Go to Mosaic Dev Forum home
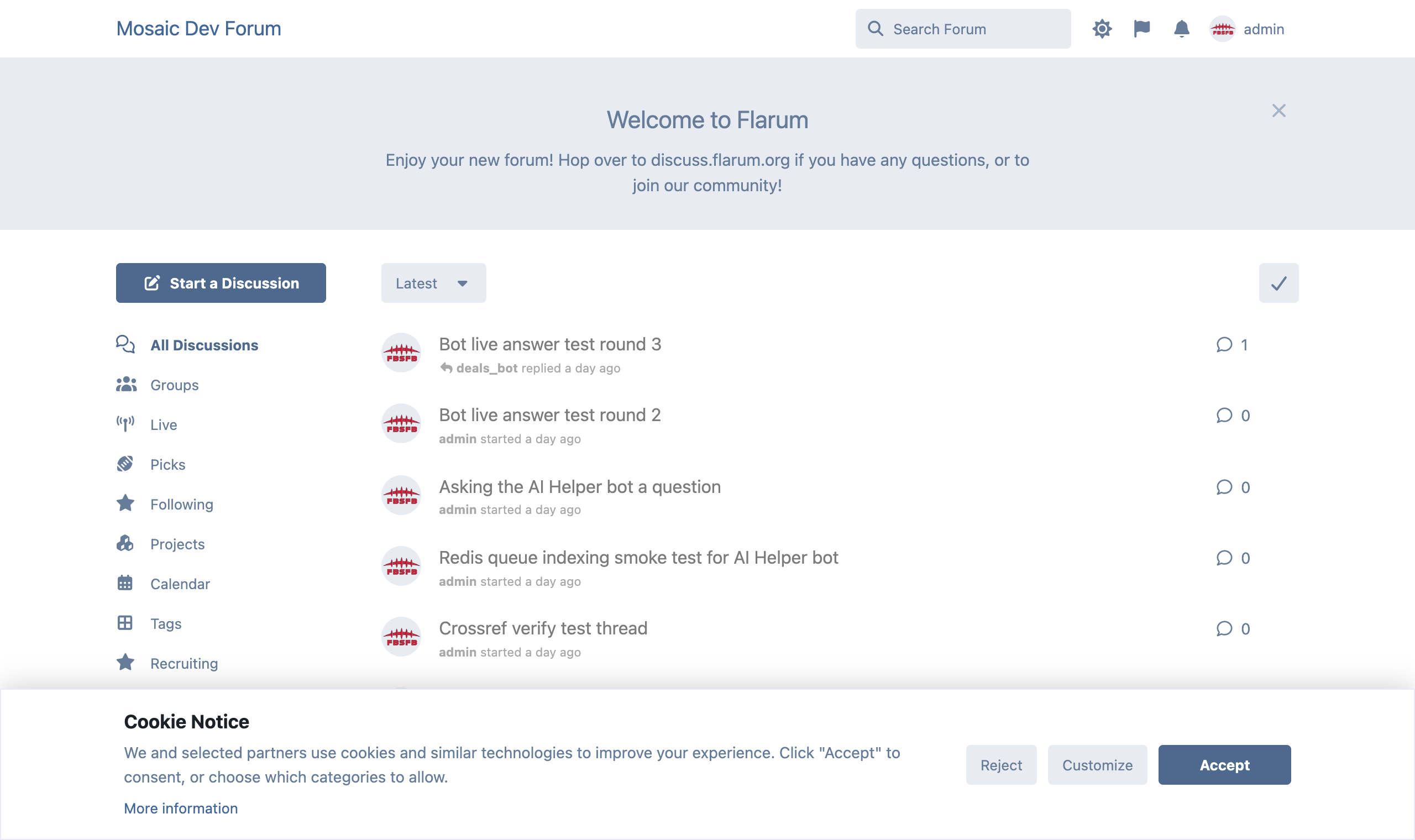The width and height of the screenshot is (1415, 840). [x=198, y=29]
